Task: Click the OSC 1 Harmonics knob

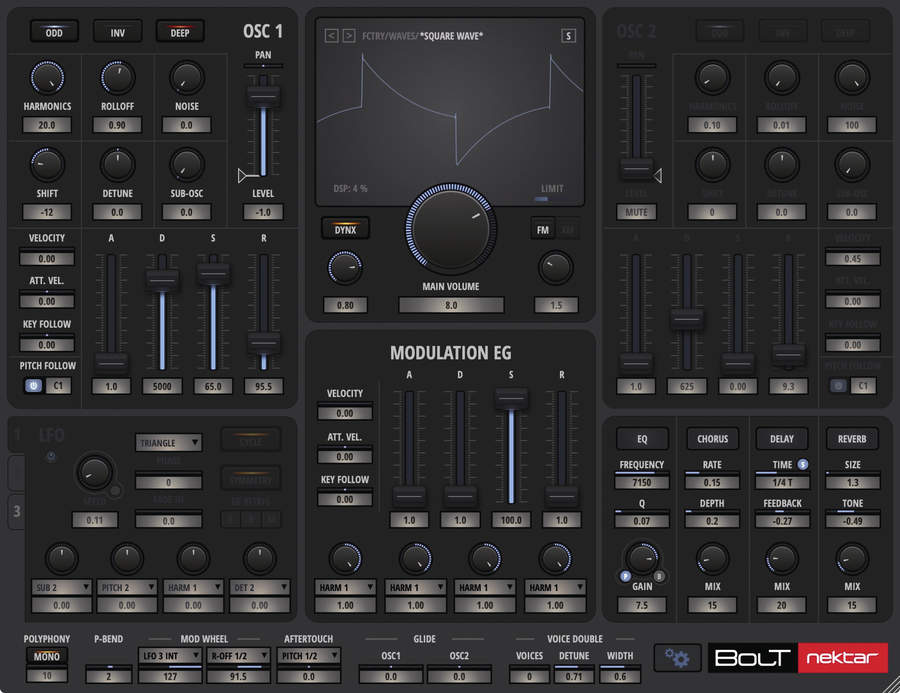Action: point(47,78)
